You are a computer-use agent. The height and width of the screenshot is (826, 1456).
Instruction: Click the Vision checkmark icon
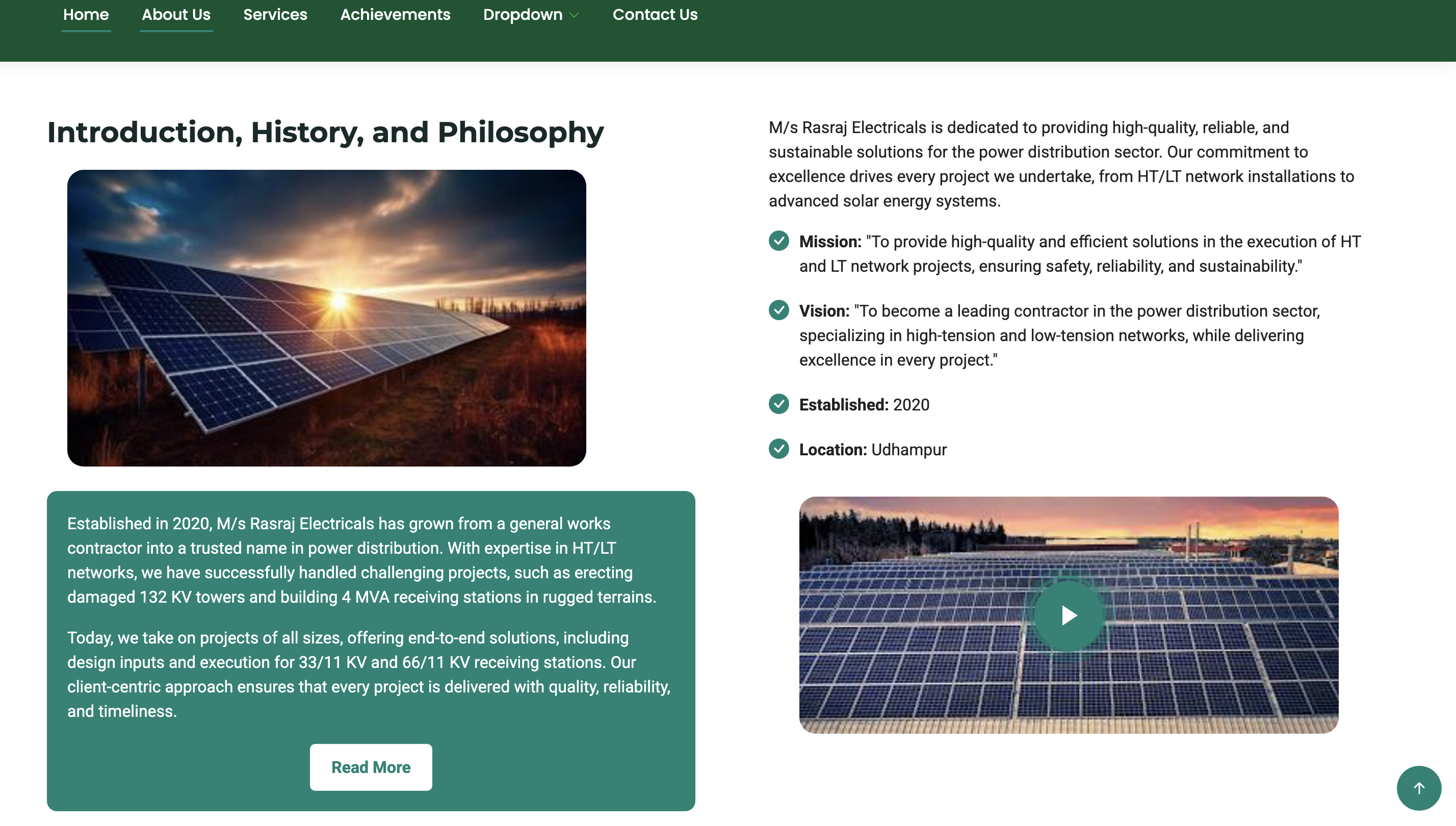click(779, 311)
